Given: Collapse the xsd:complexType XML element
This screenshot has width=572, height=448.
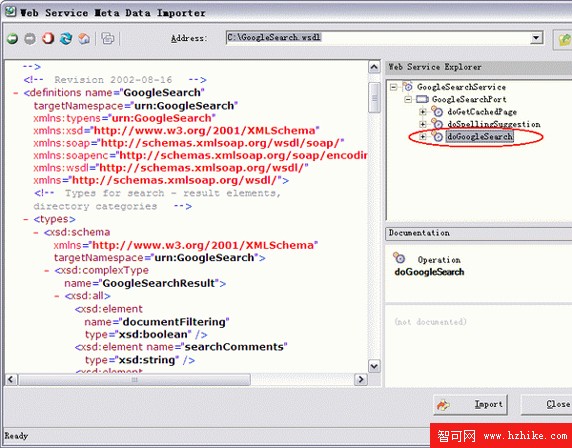Looking at the screenshot, I should tap(46, 271).
